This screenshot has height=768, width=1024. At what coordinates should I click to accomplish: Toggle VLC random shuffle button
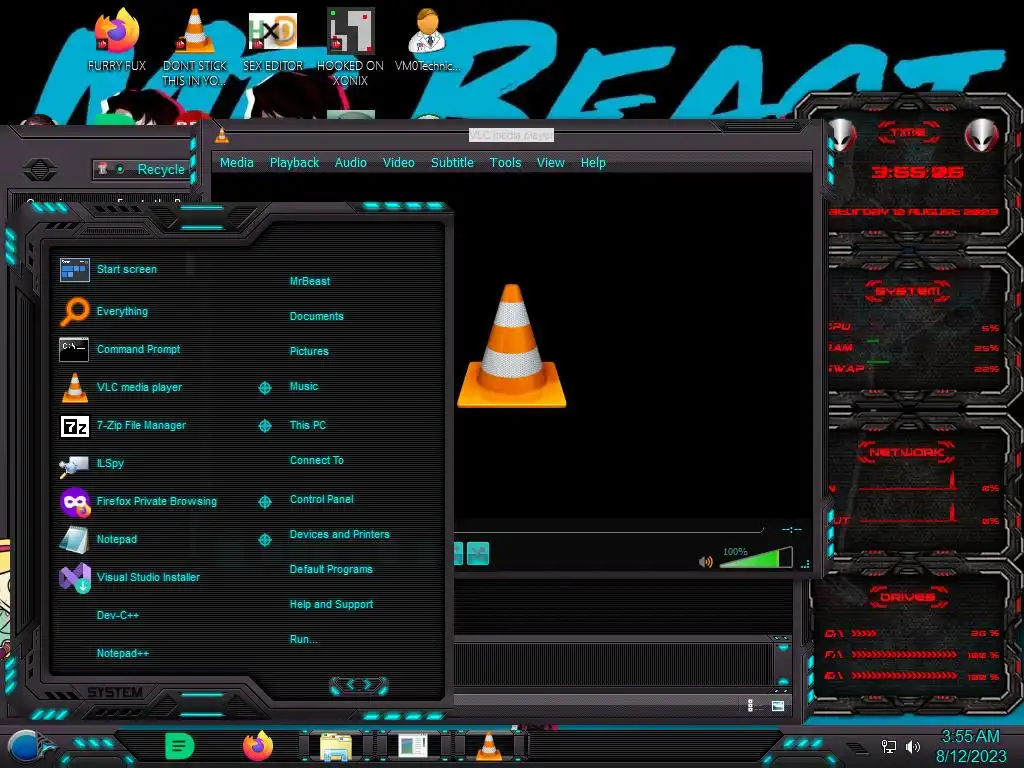point(478,554)
